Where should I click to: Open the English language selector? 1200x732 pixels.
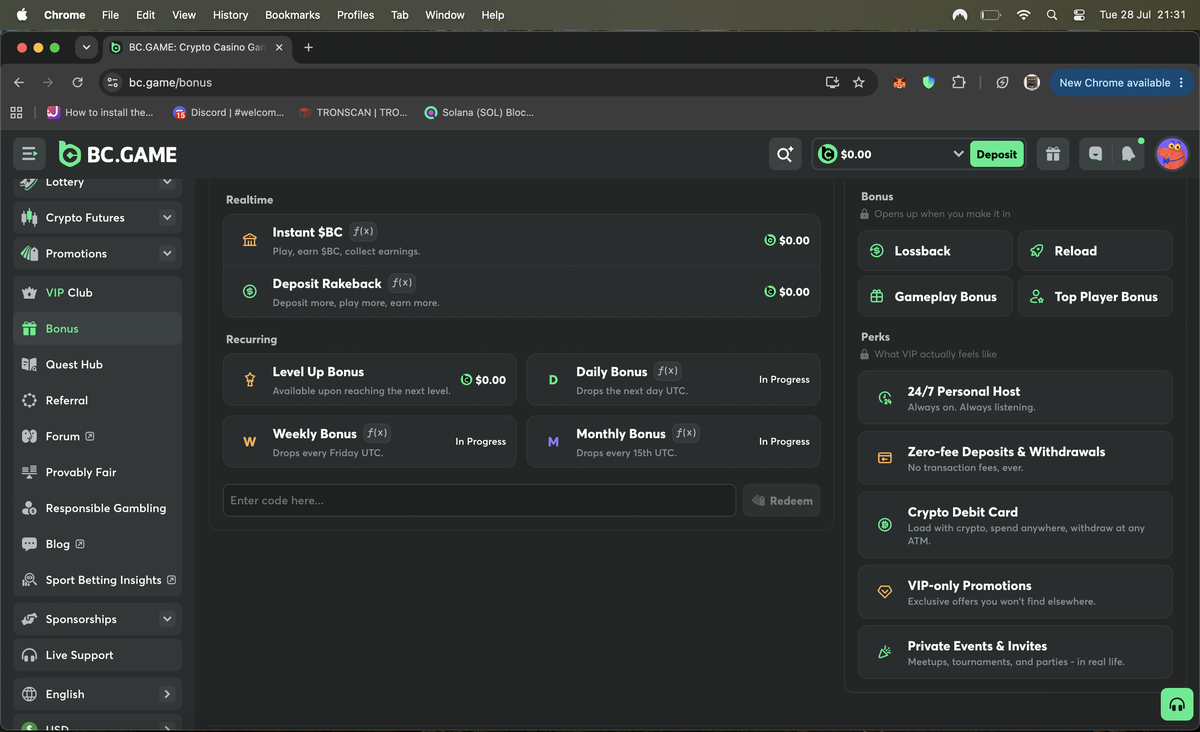tap(98, 694)
